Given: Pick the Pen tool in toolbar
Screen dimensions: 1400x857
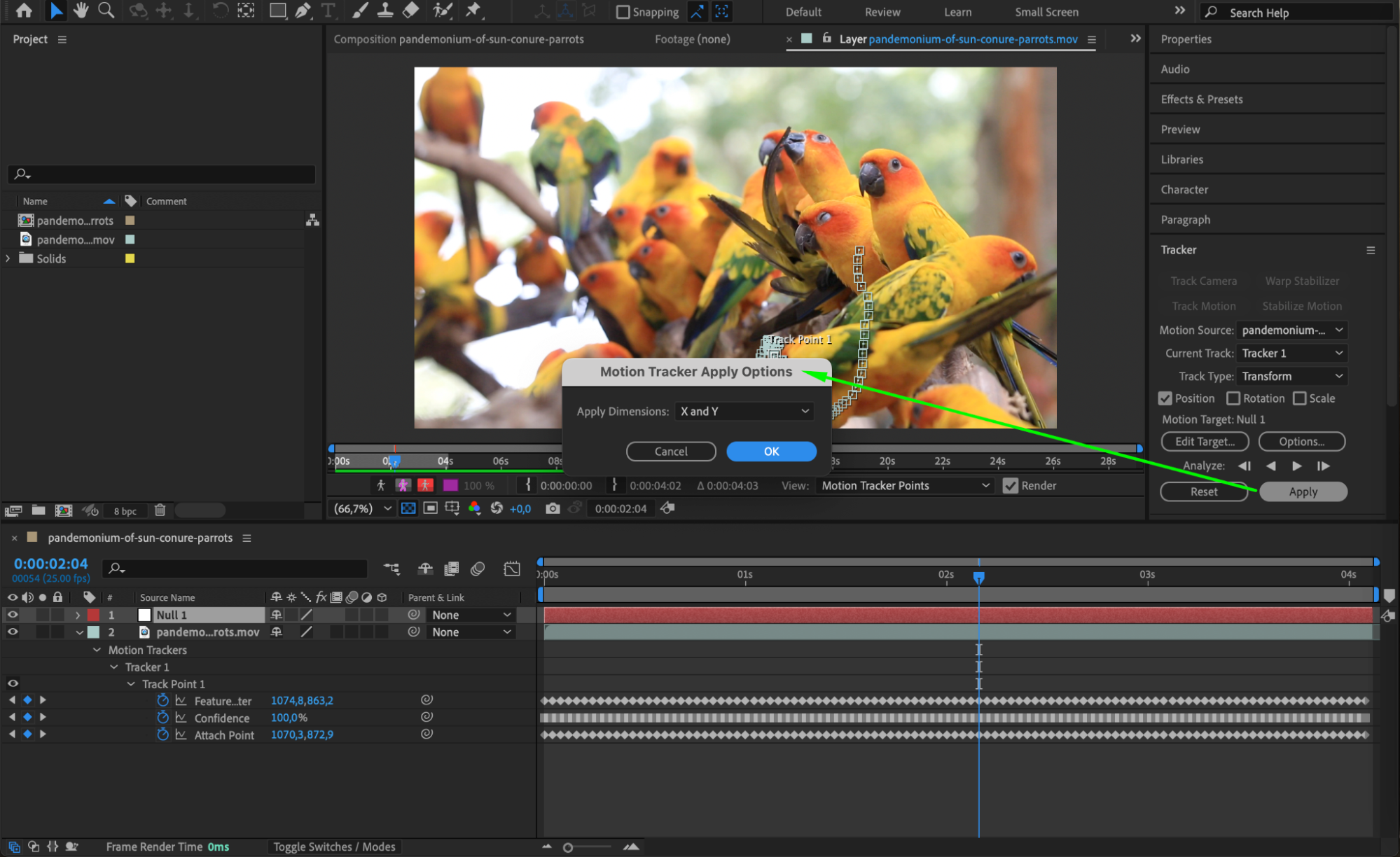Looking at the screenshot, I should (x=303, y=11).
